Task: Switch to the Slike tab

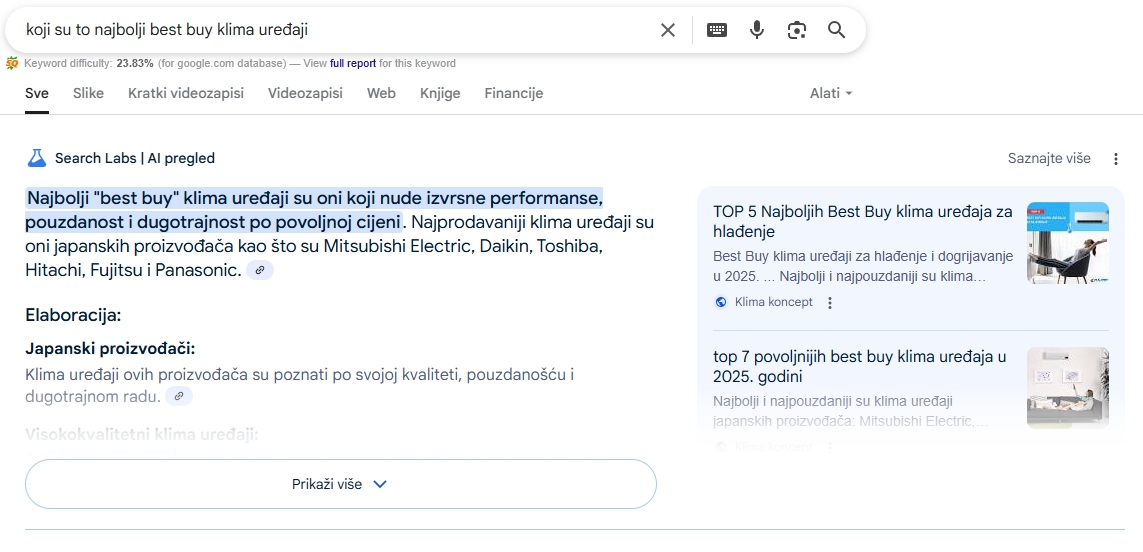Action: point(88,93)
